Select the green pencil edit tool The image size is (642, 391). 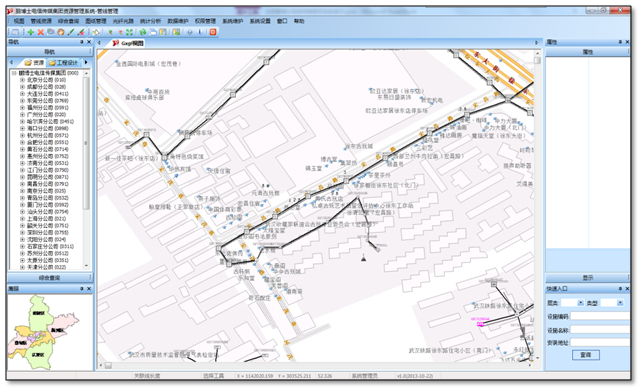click(x=71, y=32)
